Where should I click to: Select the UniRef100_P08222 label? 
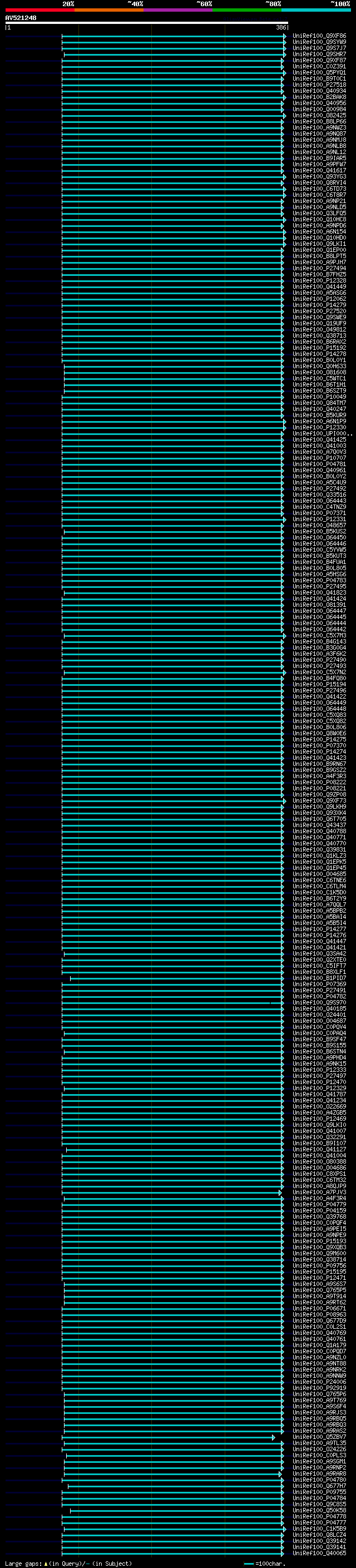point(319,782)
